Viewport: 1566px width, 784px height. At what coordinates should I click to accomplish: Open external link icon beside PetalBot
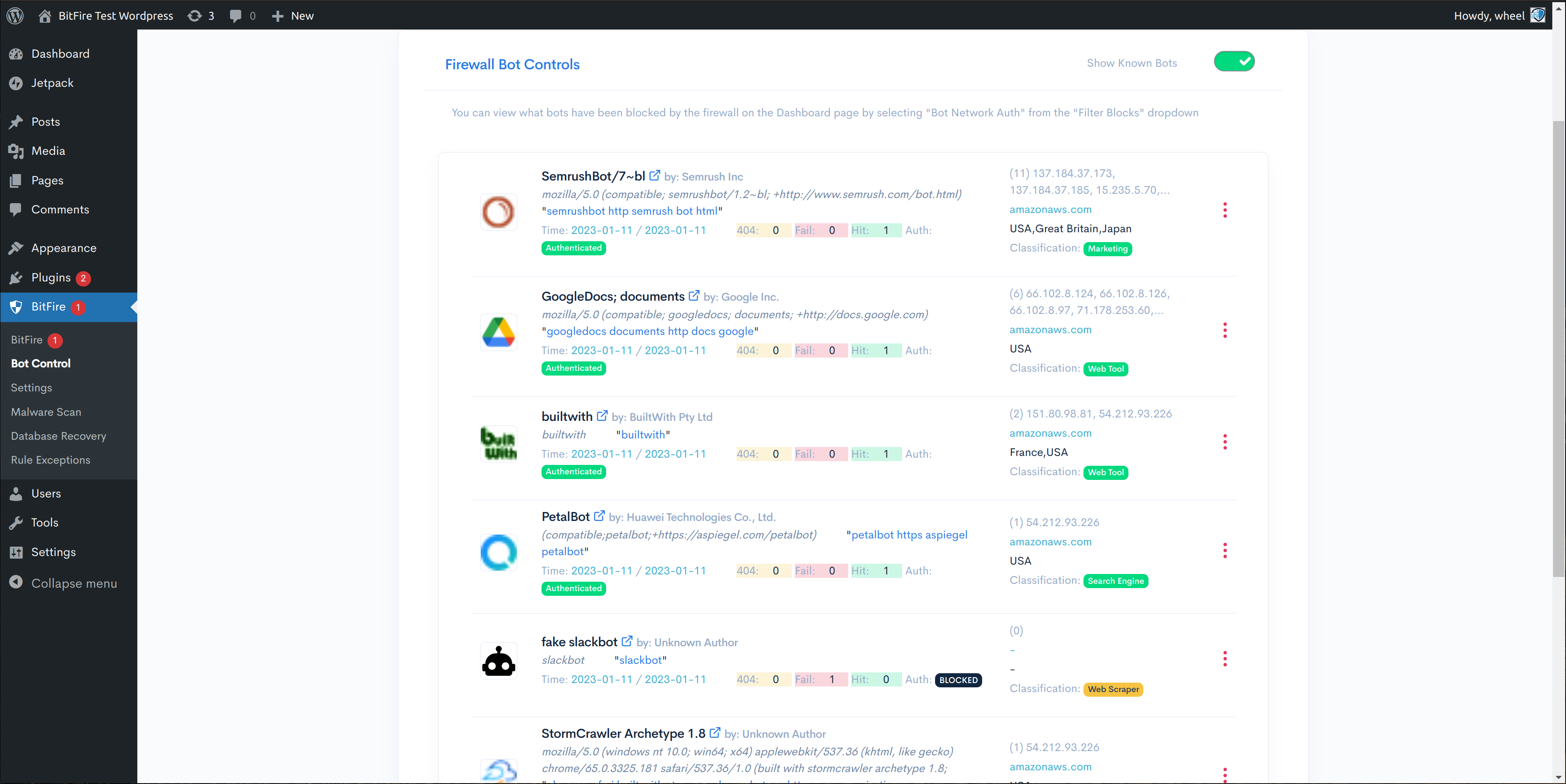[x=599, y=516]
